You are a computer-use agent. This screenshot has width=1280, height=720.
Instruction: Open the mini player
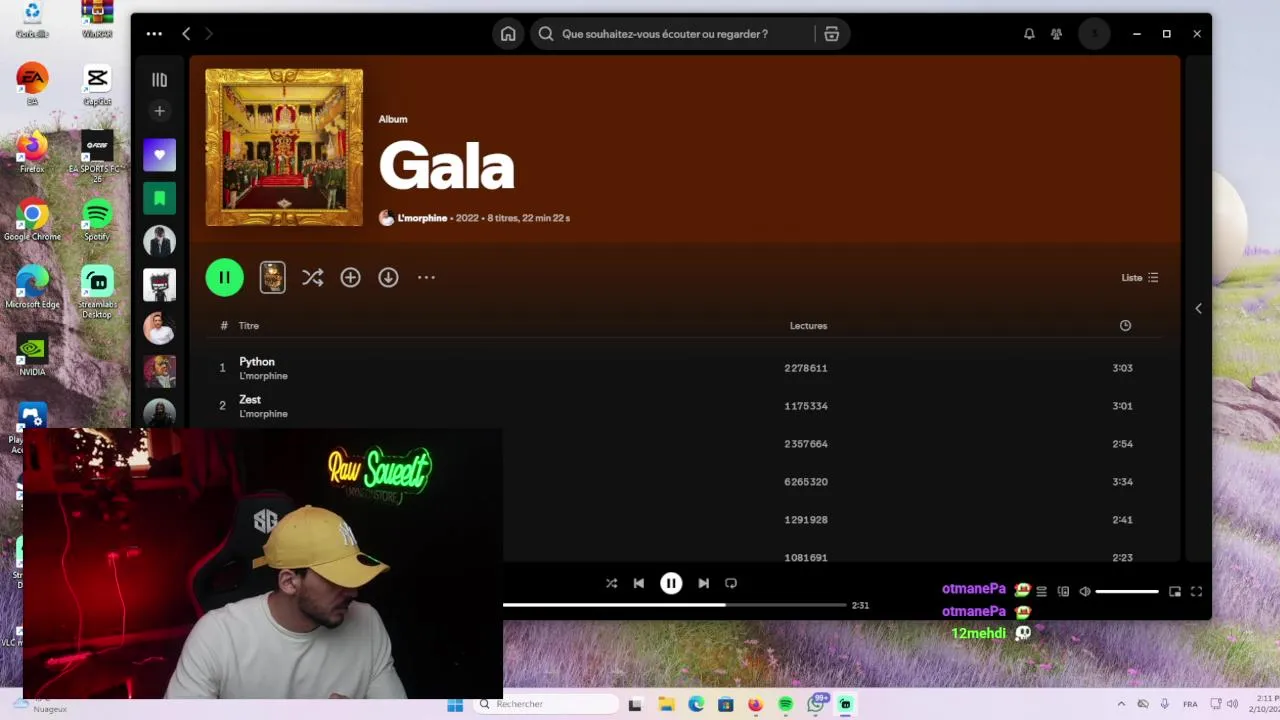click(x=1175, y=591)
